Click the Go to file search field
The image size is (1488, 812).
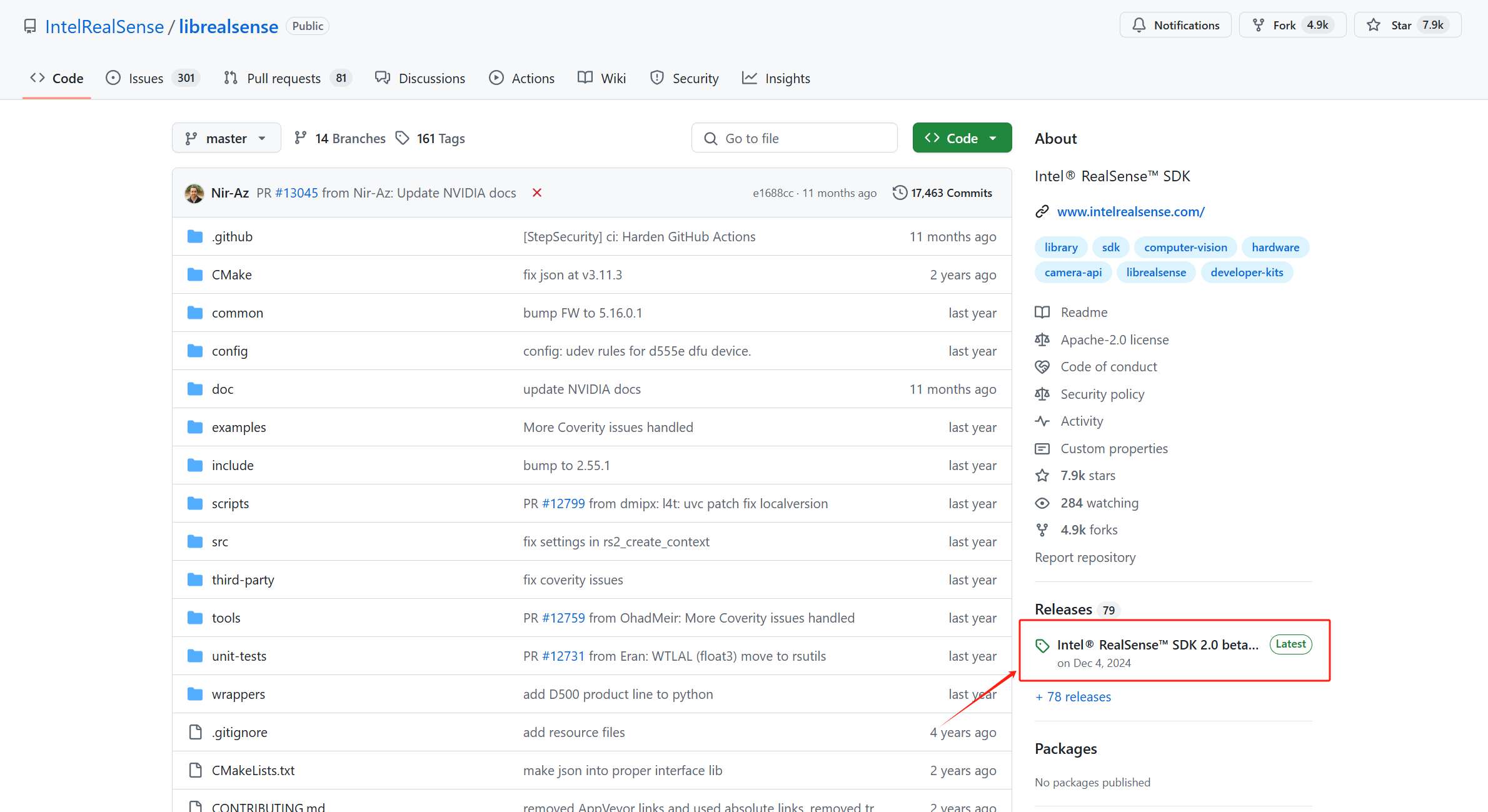(x=795, y=138)
